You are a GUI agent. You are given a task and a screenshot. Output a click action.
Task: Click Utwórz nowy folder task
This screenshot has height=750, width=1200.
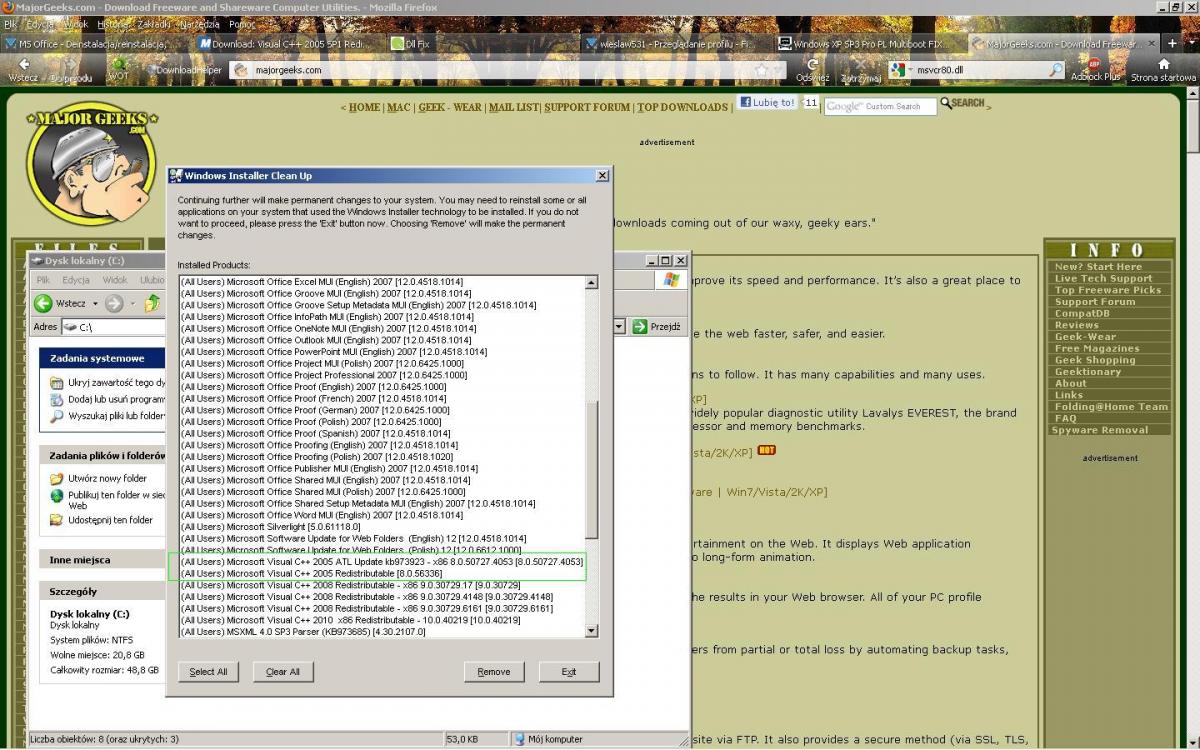pyautogui.click(x=99, y=479)
